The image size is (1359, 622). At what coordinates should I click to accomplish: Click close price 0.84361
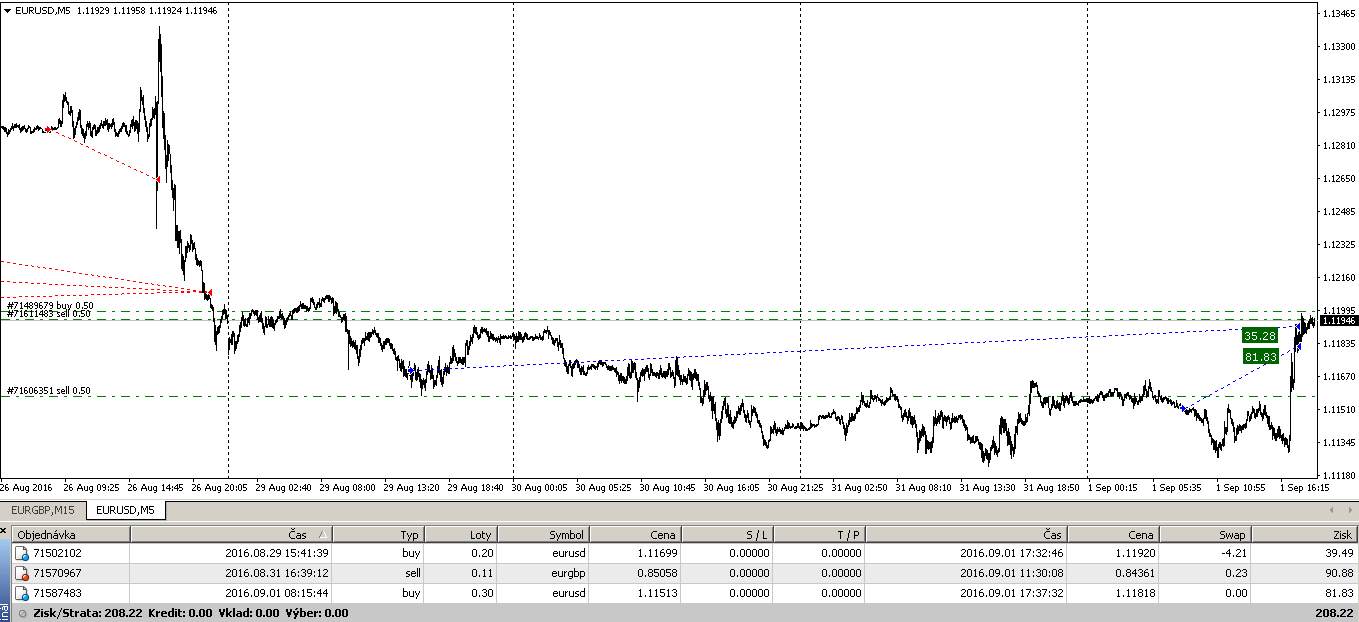(1136, 573)
